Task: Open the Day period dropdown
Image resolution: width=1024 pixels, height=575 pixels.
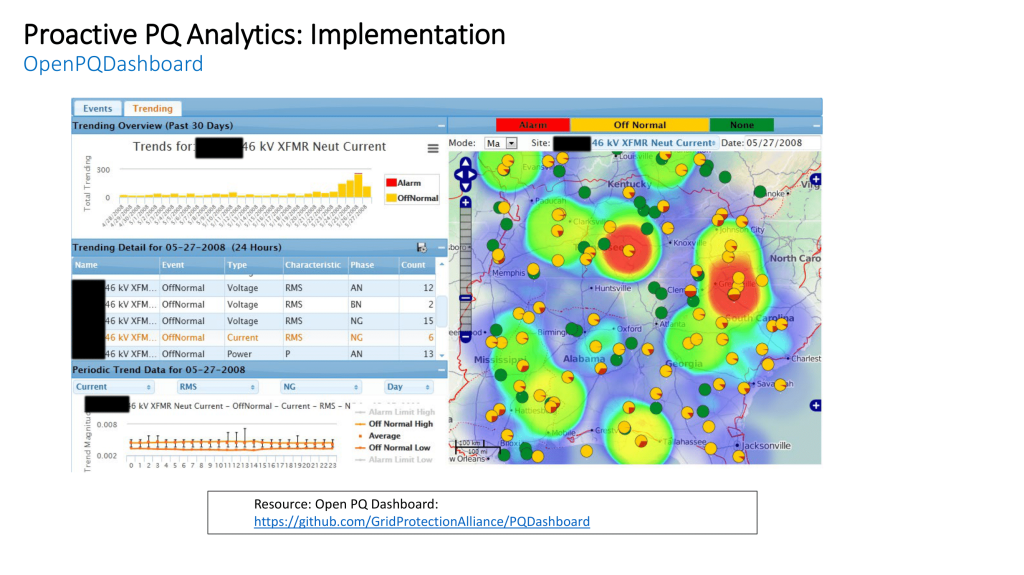Action: [x=408, y=386]
